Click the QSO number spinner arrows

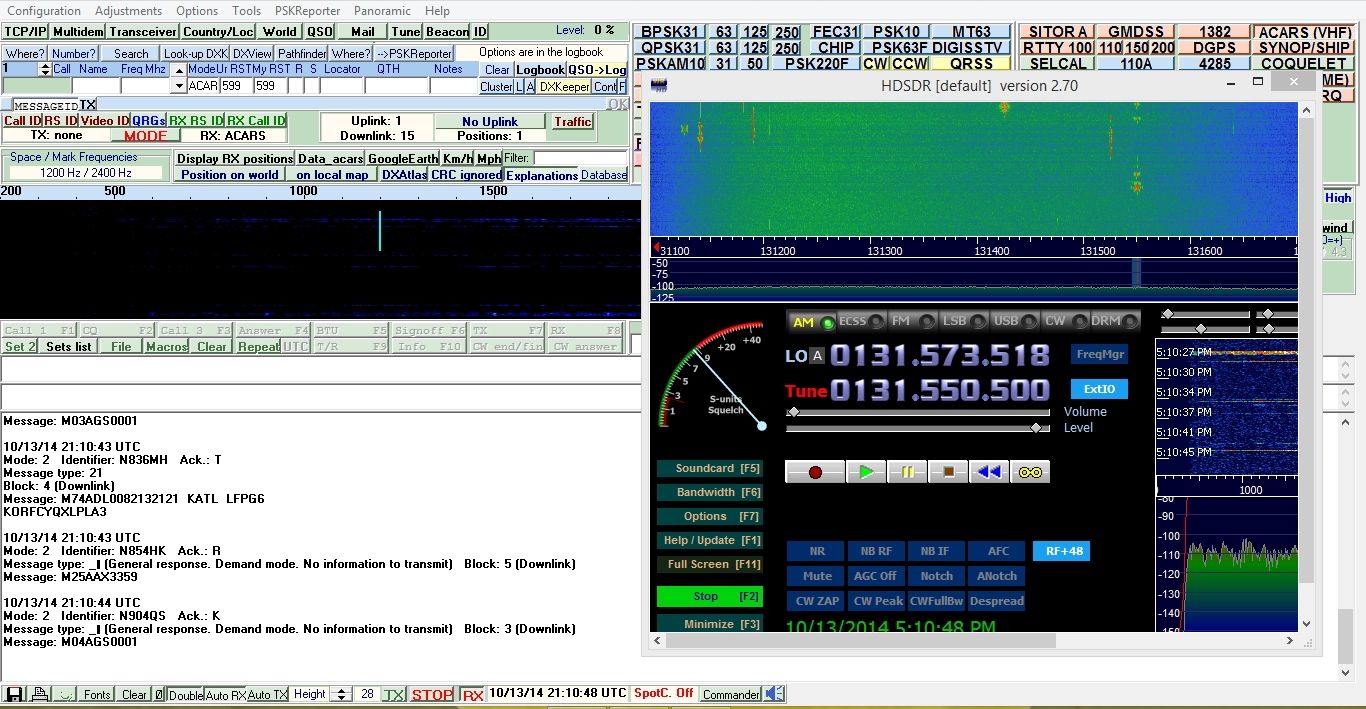45,69
